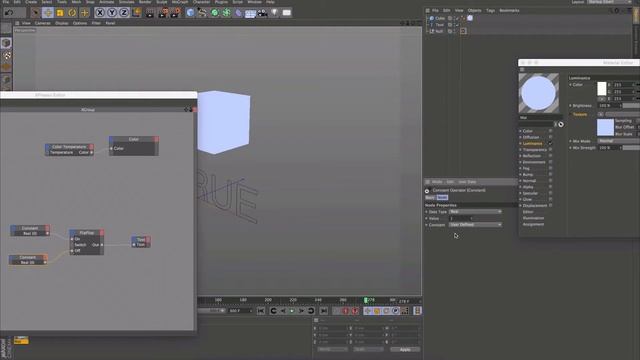Toggle the Z axis lock
640x360 pixels.
point(124,13)
